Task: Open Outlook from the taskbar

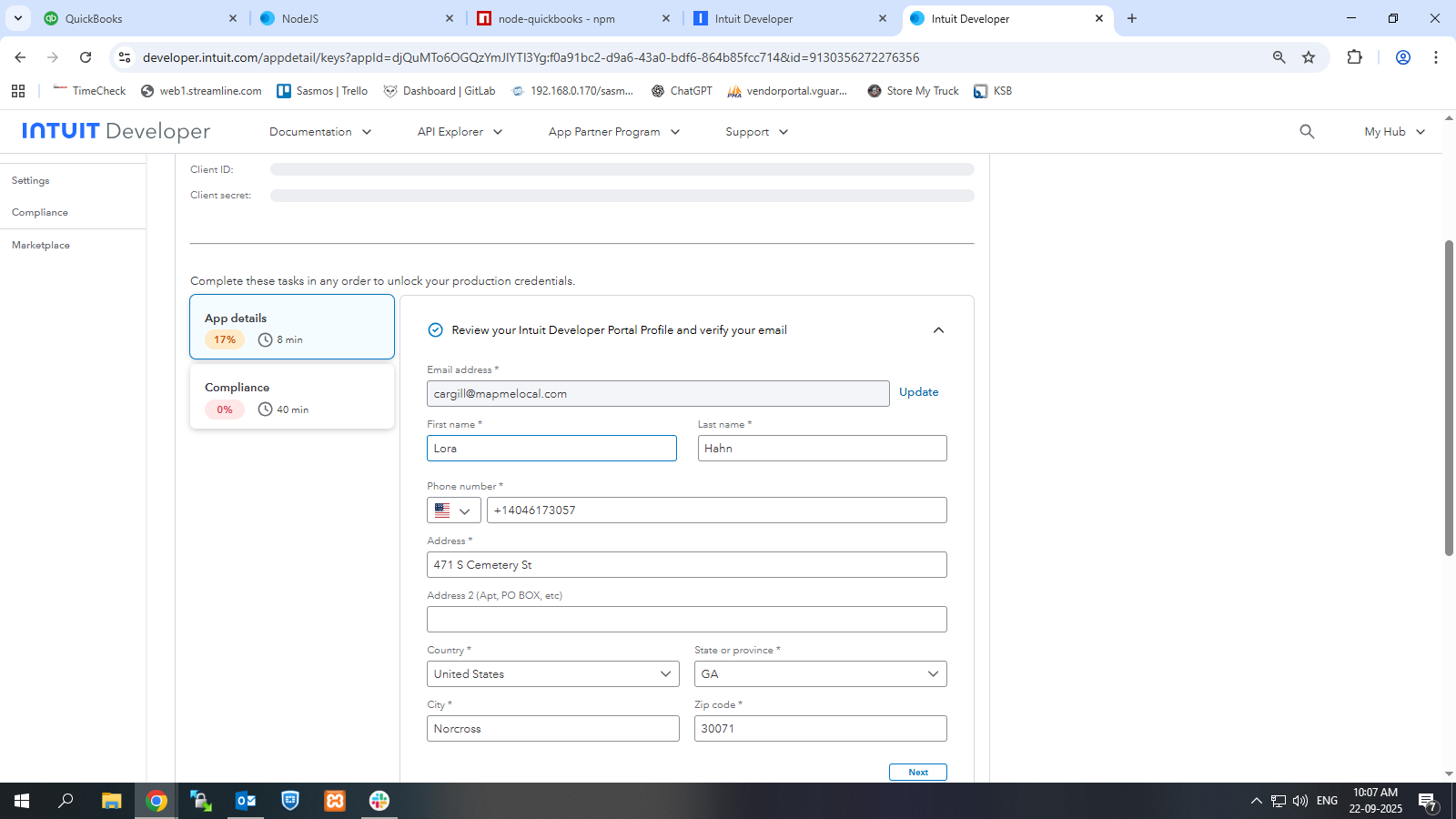Action: click(246, 801)
